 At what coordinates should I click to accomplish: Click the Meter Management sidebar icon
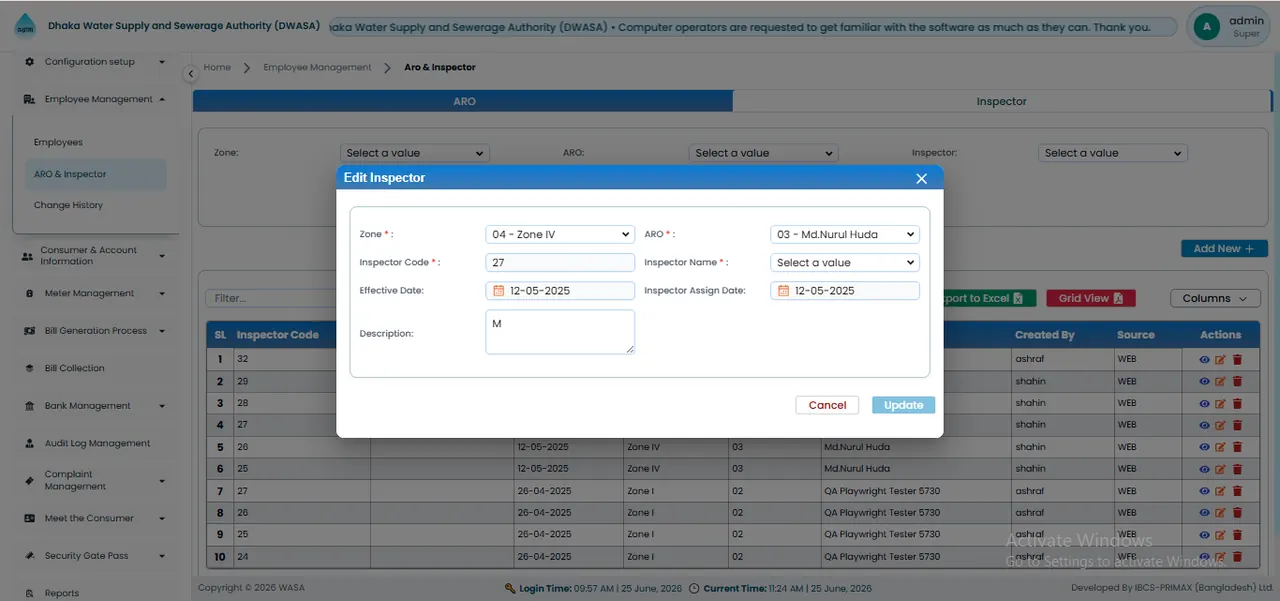28,294
